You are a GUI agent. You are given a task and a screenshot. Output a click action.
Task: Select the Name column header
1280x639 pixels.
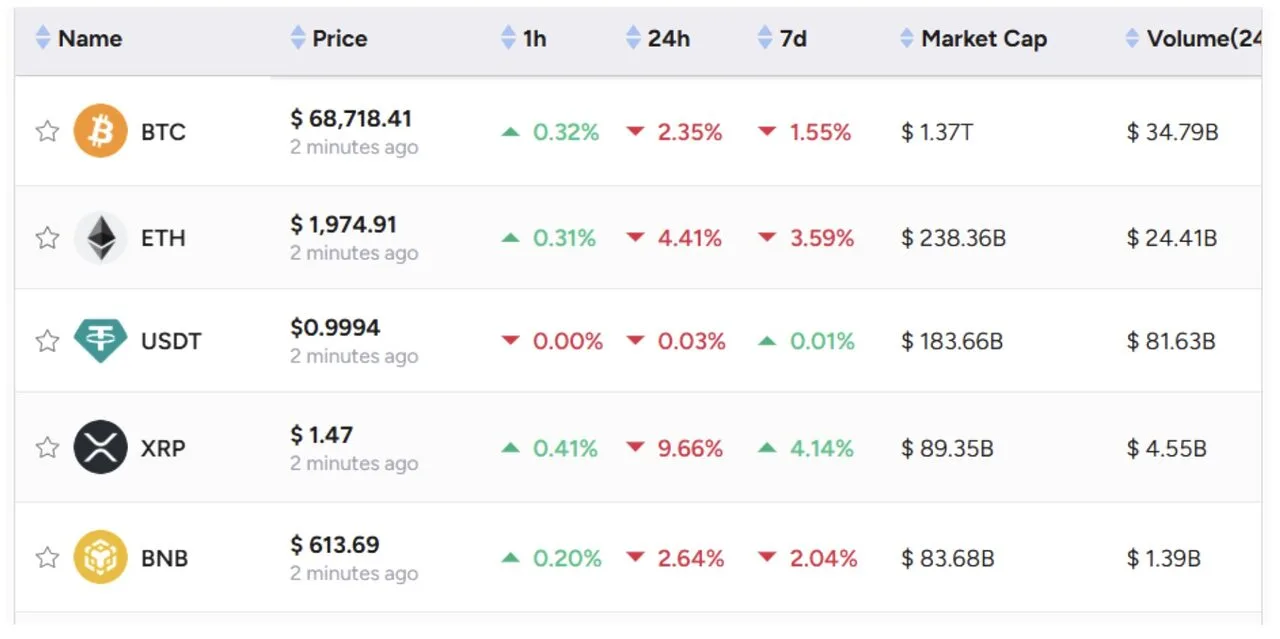(90, 37)
